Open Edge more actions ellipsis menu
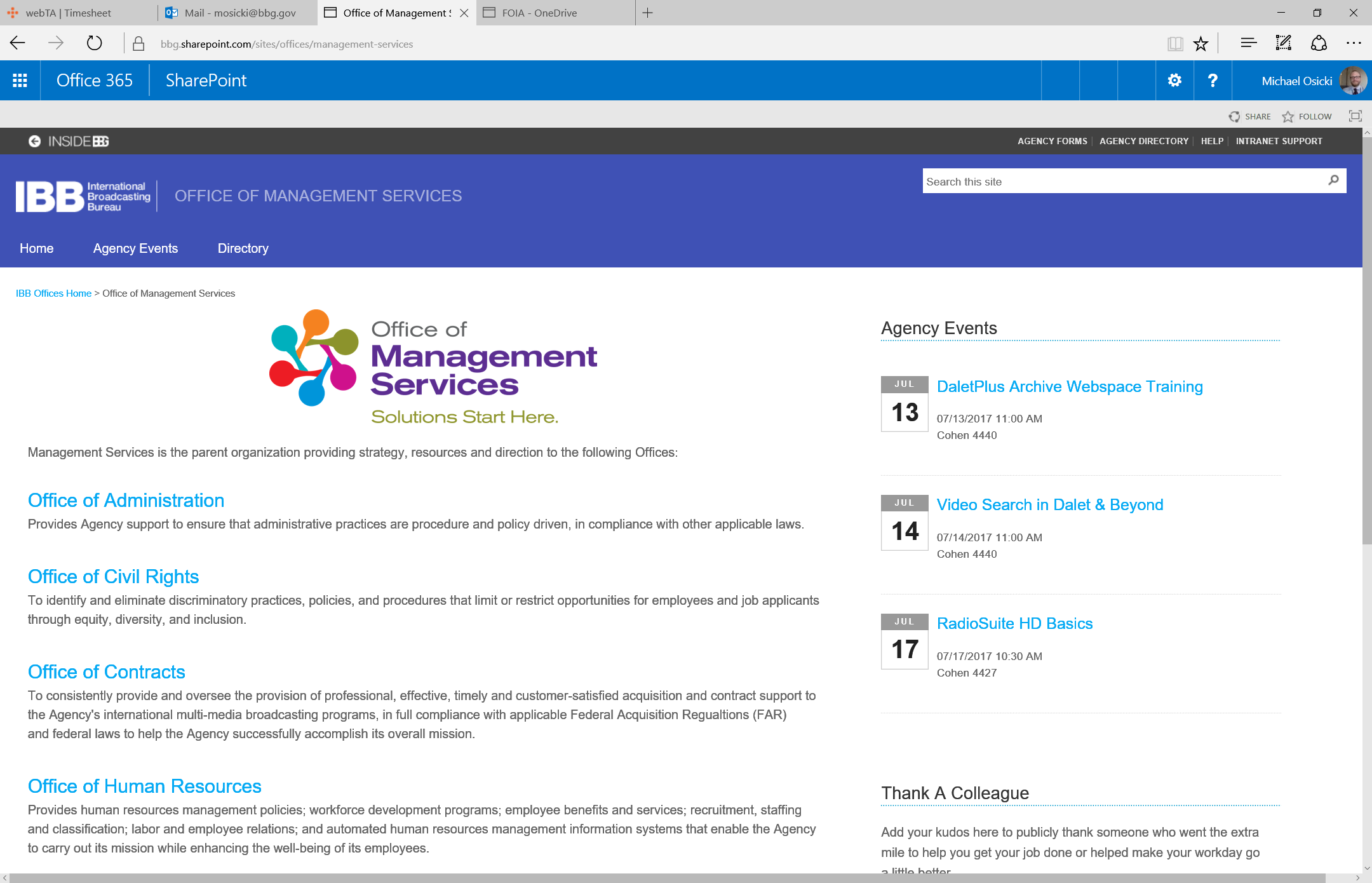 pyautogui.click(x=1354, y=43)
